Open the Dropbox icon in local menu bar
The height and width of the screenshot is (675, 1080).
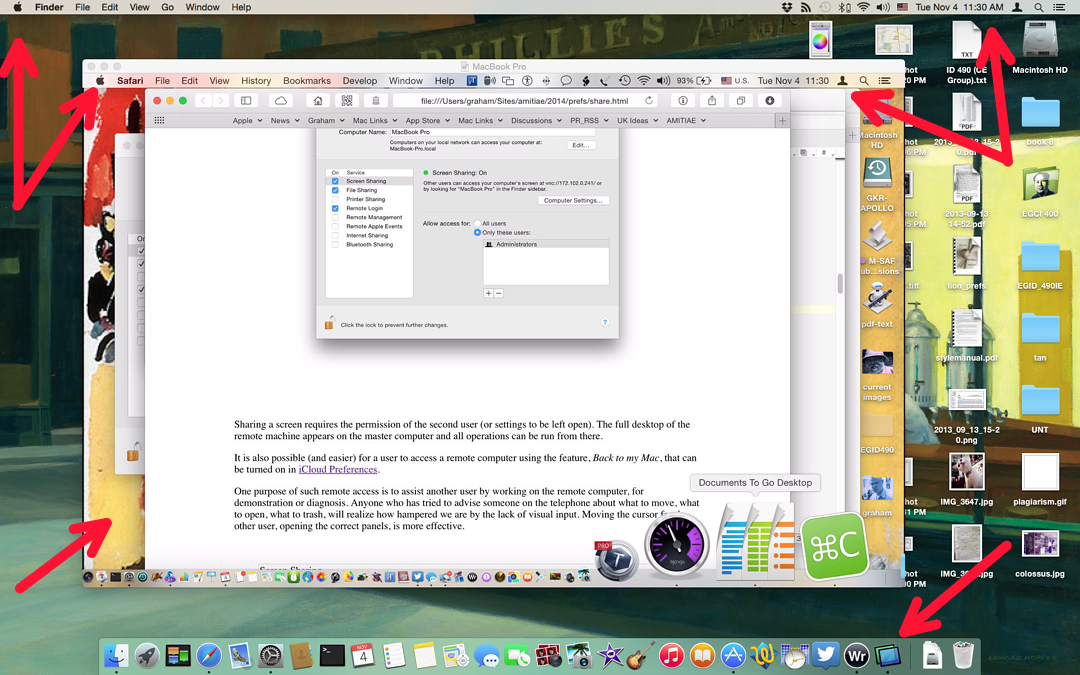tap(787, 7)
